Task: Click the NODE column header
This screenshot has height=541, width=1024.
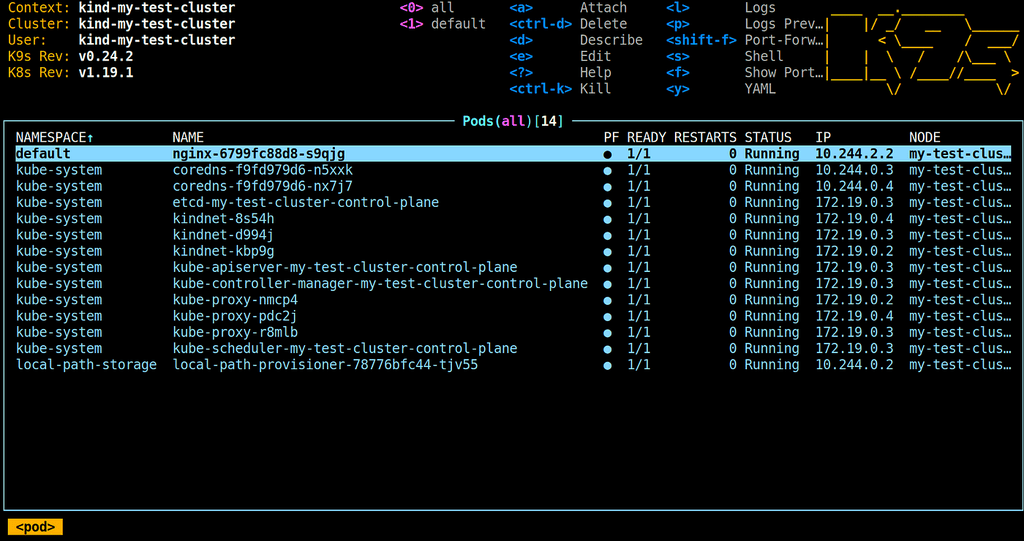Action: [925, 138]
